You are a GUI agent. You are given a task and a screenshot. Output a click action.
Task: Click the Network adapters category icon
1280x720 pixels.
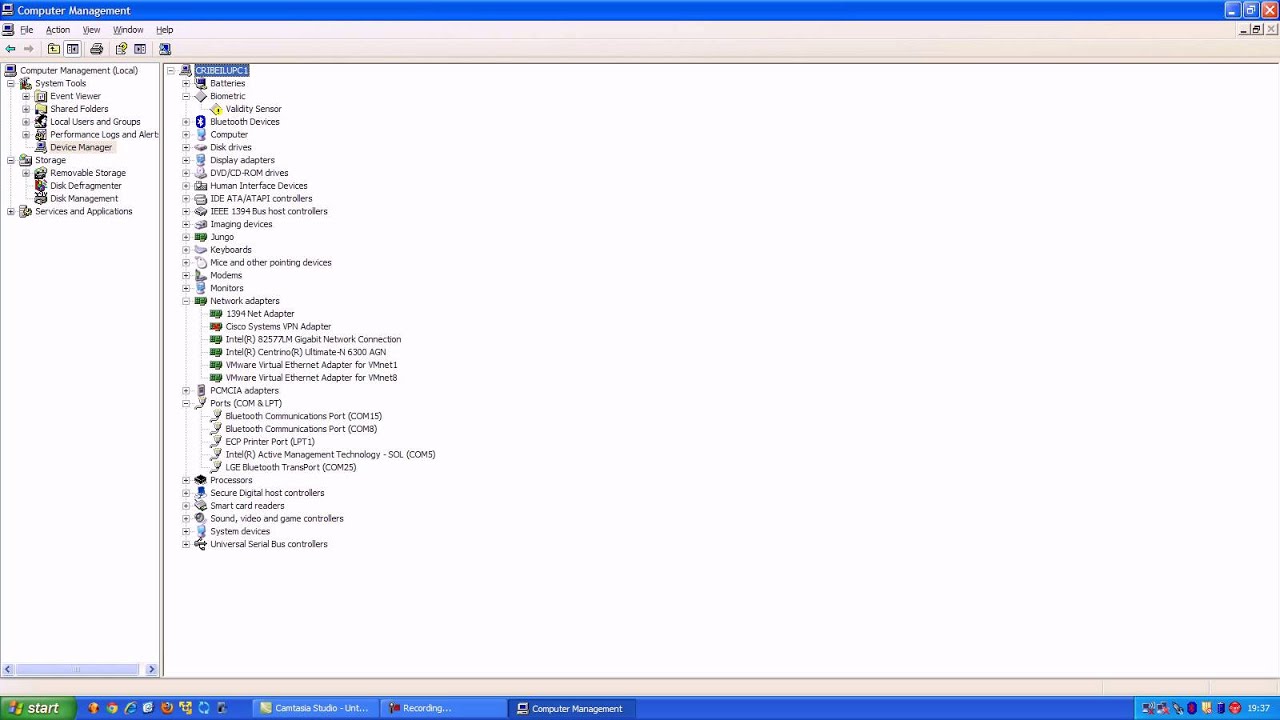tap(201, 301)
